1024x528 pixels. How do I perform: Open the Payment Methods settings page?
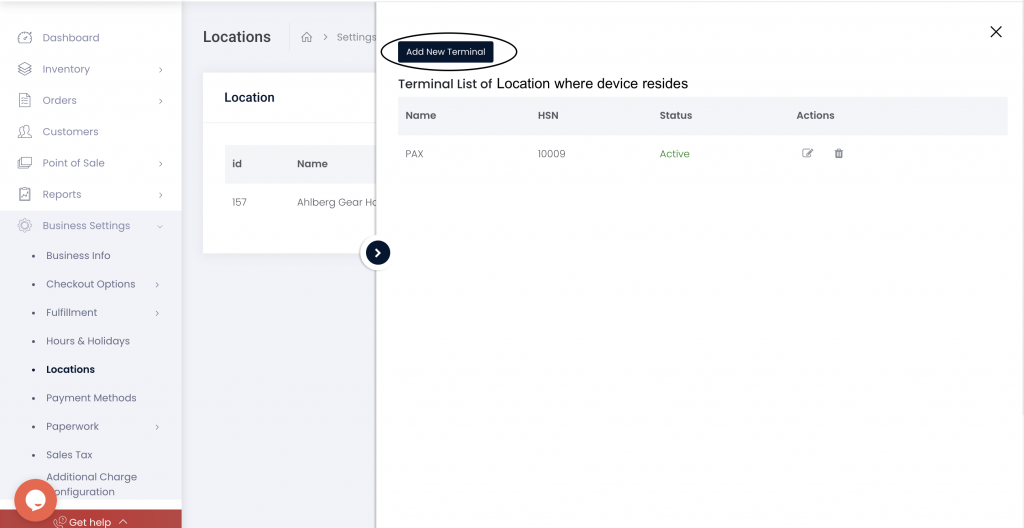(x=91, y=398)
